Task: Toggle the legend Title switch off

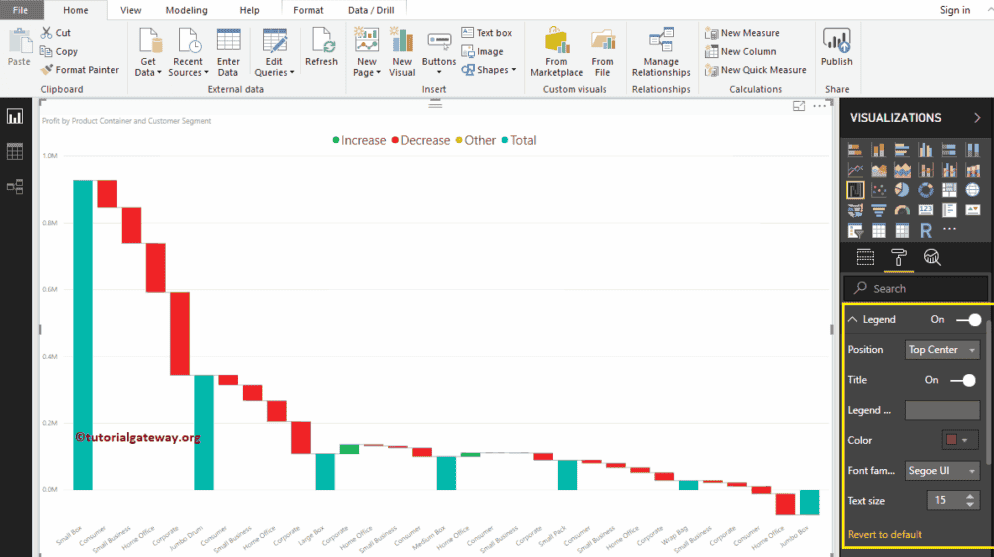Action: point(963,380)
